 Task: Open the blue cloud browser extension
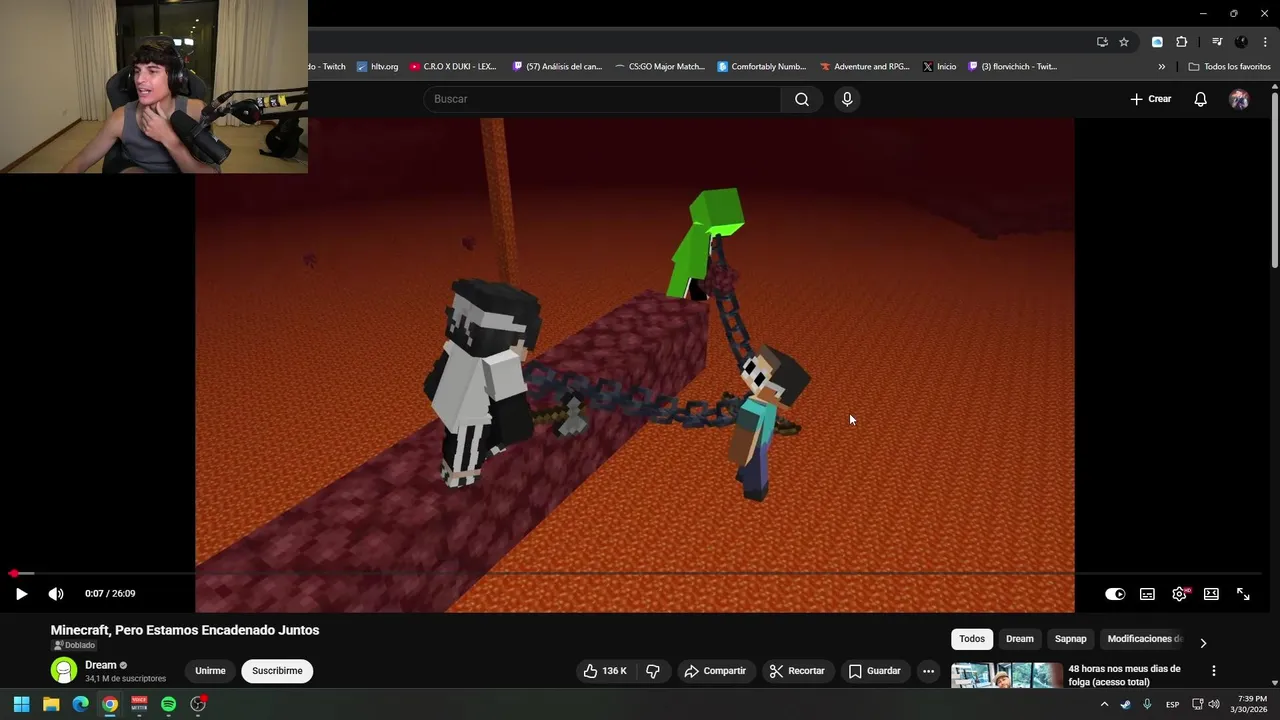tap(1157, 42)
